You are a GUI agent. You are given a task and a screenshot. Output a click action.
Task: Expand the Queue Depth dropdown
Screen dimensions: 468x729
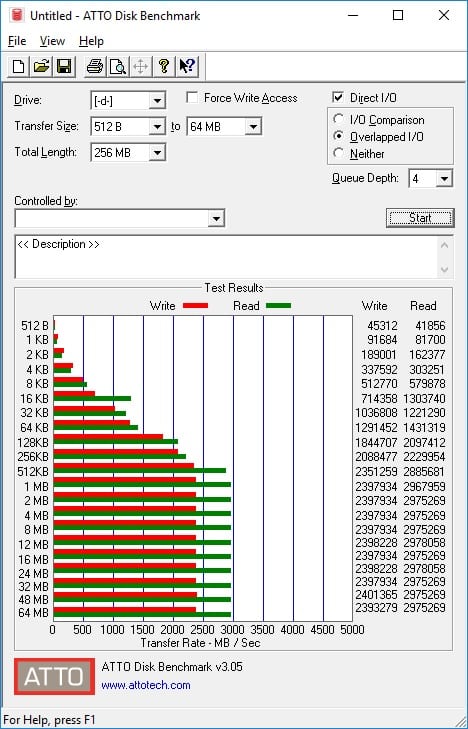pyautogui.click(x=444, y=179)
